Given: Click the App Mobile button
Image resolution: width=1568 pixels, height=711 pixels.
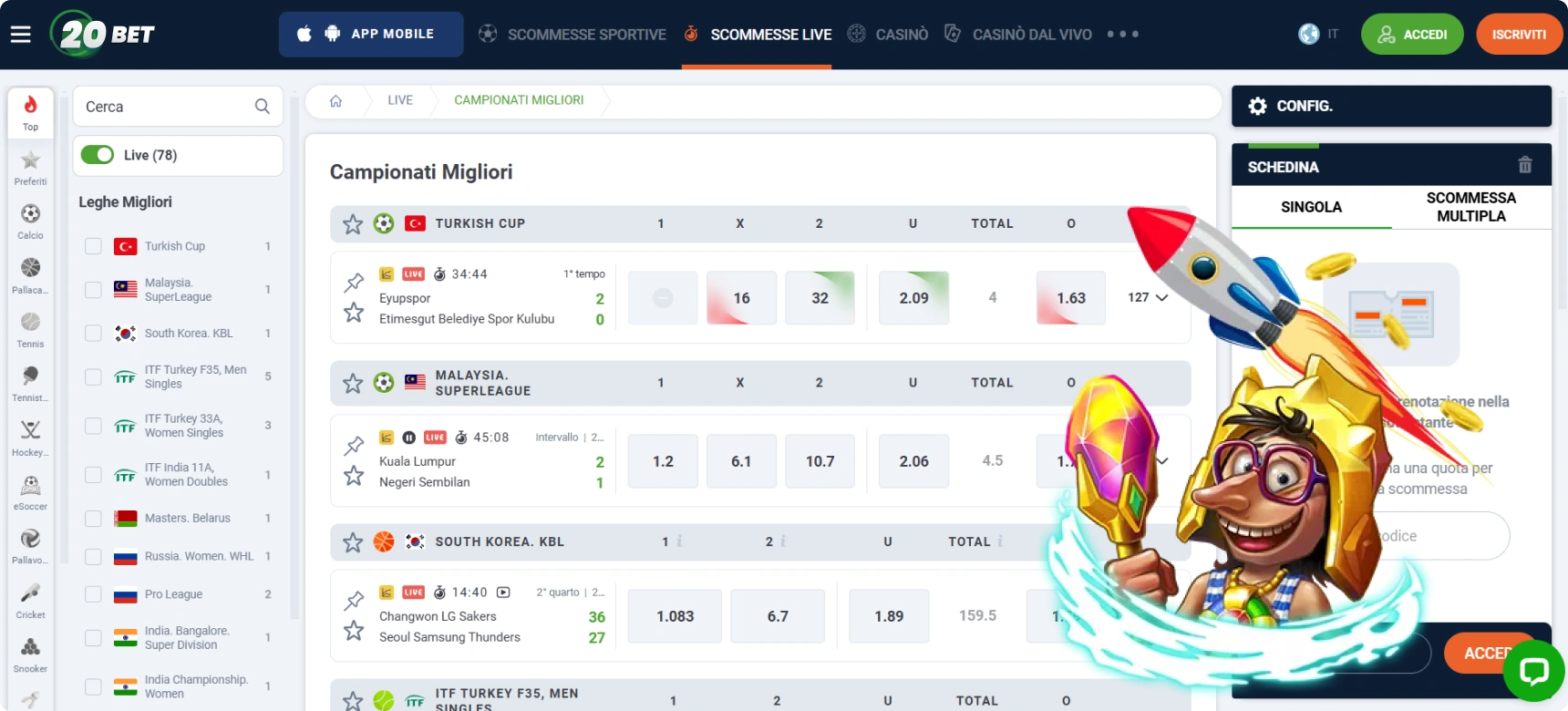Looking at the screenshot, I should 371,35.
